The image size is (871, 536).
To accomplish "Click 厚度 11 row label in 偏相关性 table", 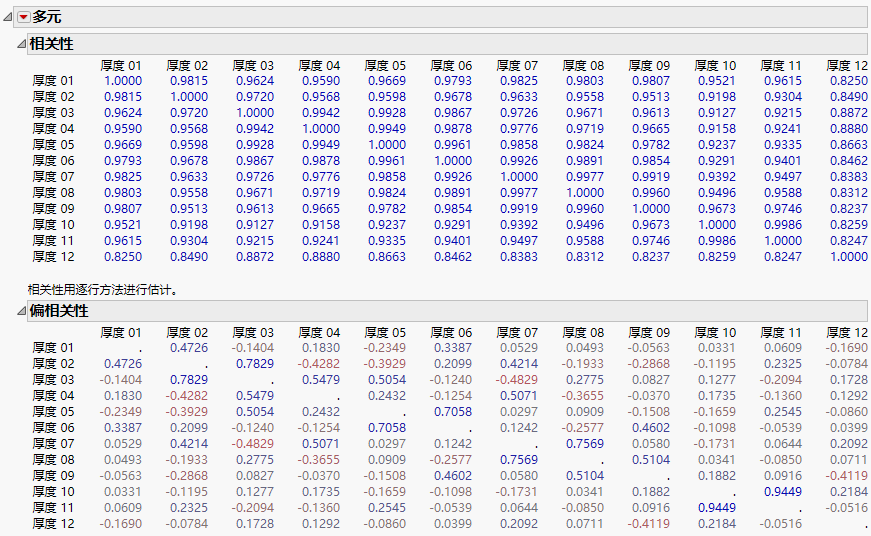I will point(53,508).
